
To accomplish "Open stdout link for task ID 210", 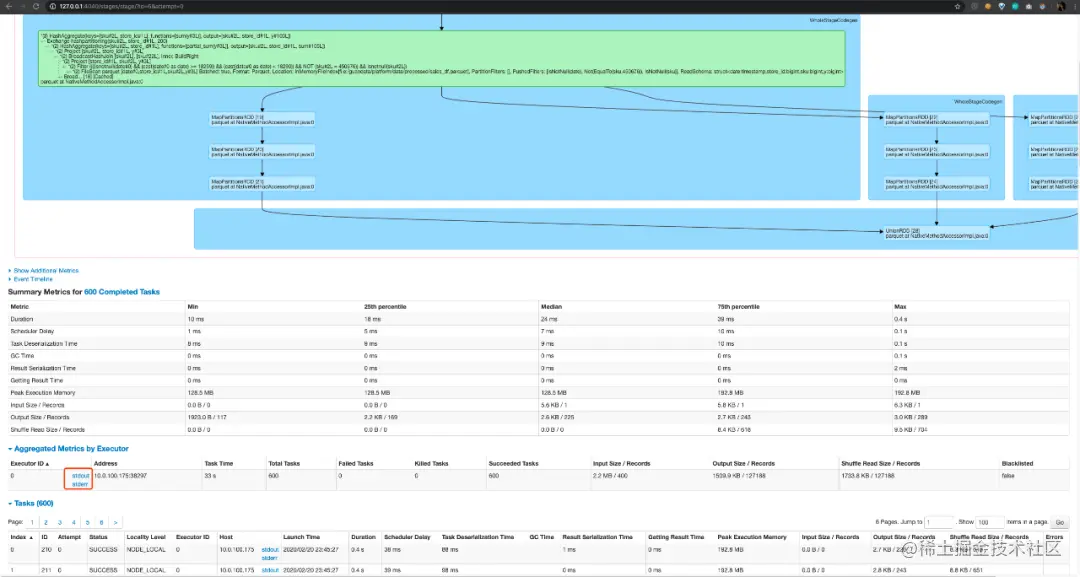I will [270, 549].
